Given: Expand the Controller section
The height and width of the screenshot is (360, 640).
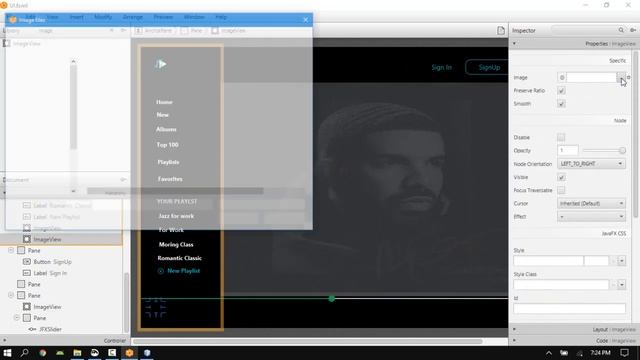Looking at the screenshot, I should [x=64, y=340].
